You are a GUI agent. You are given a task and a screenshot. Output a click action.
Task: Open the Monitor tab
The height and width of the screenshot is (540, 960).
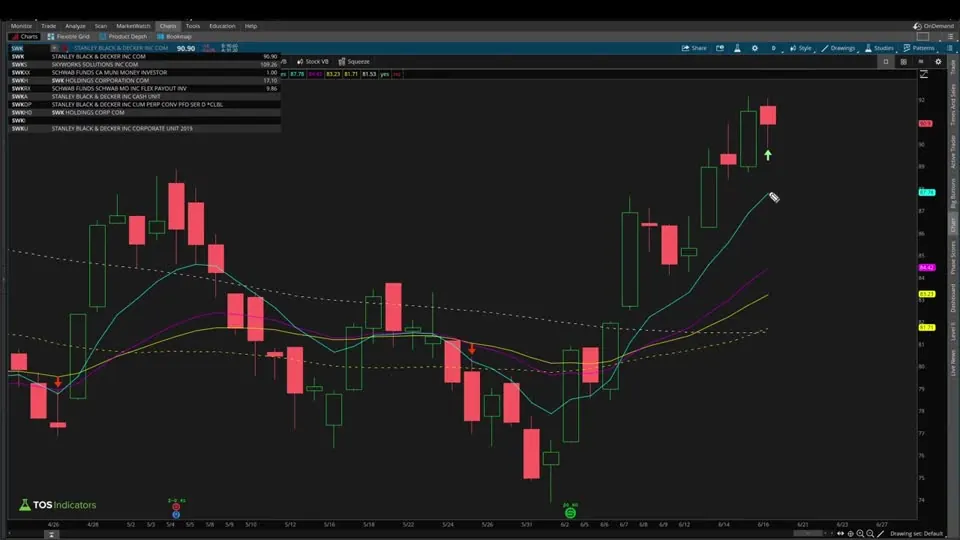pyautogui.click(x=21, y=26)
